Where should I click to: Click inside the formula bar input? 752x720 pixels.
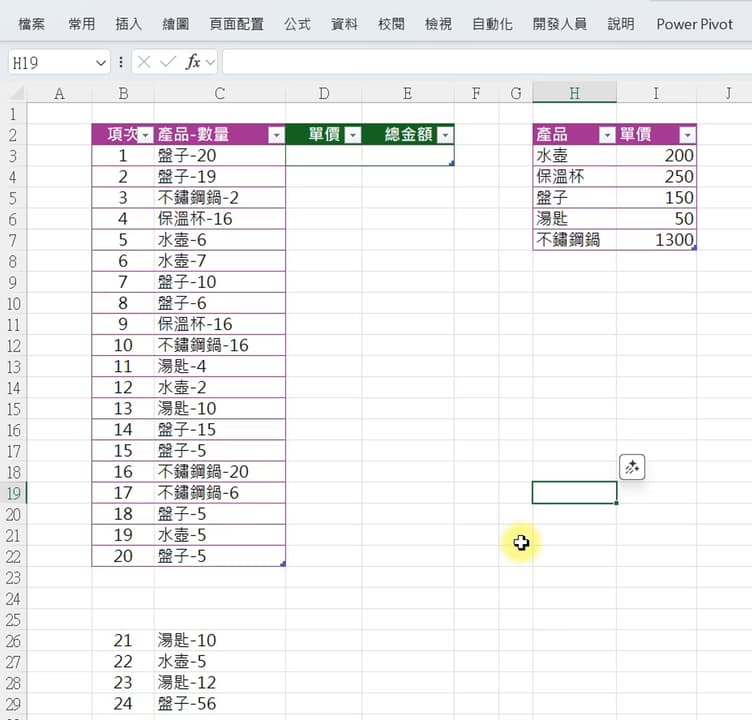(x=480, y=62)
